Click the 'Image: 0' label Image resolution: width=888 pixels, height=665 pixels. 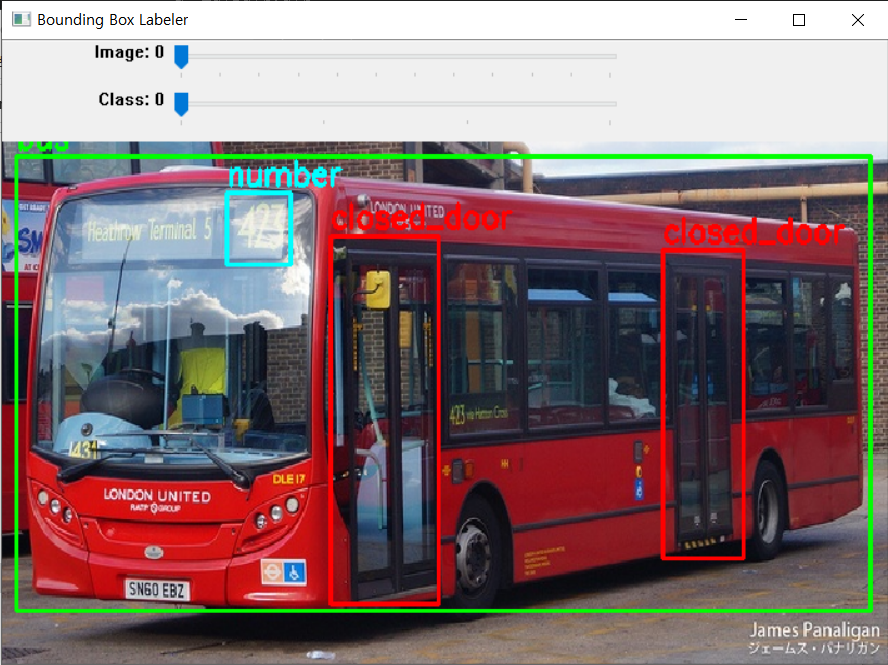click(129, 52)
